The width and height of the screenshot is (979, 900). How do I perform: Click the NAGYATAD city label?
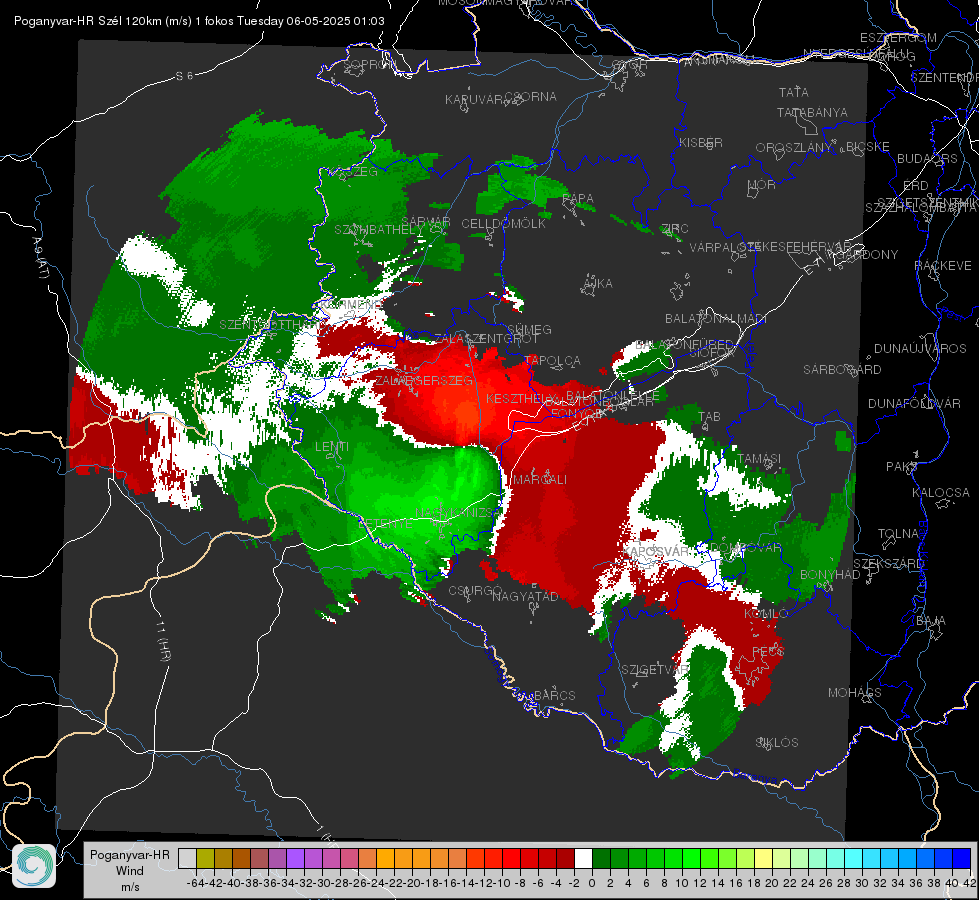[526, 596]
